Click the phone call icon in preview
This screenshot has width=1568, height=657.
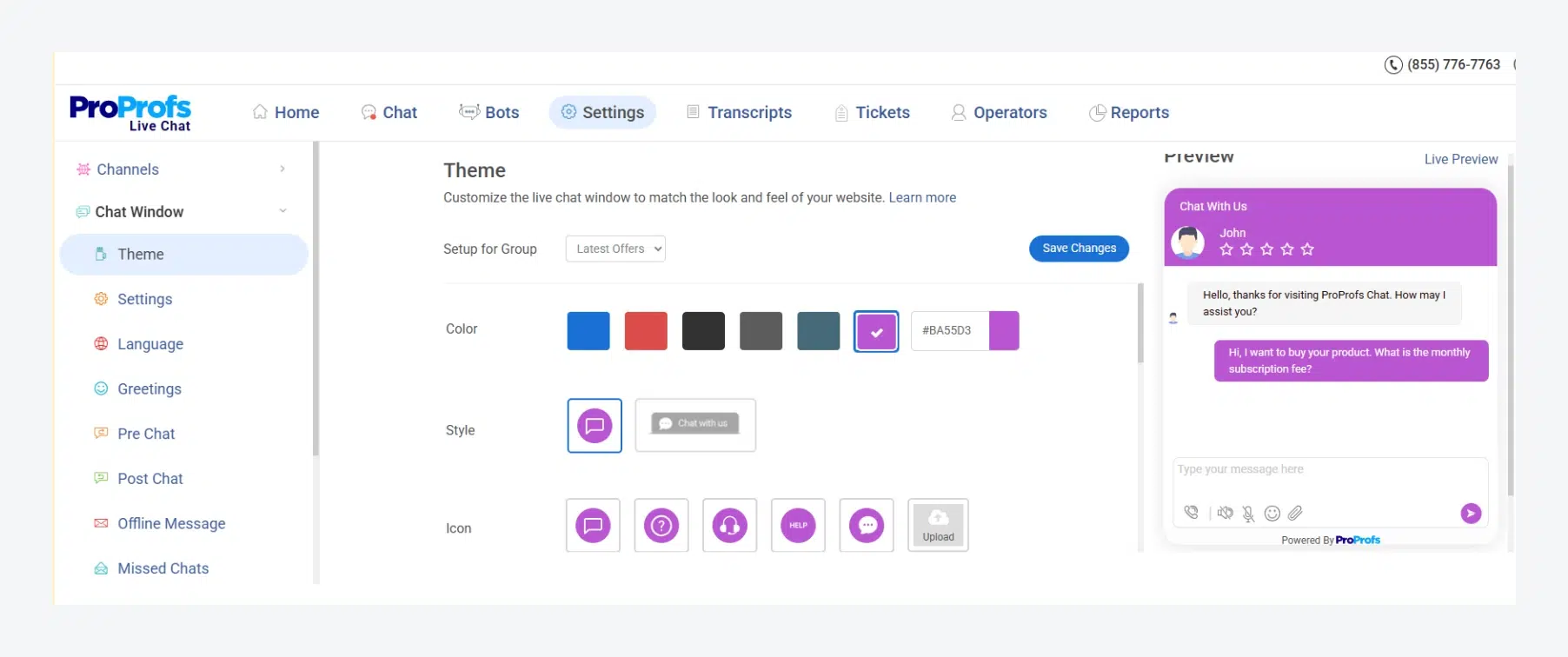[x=1191, y=513]
